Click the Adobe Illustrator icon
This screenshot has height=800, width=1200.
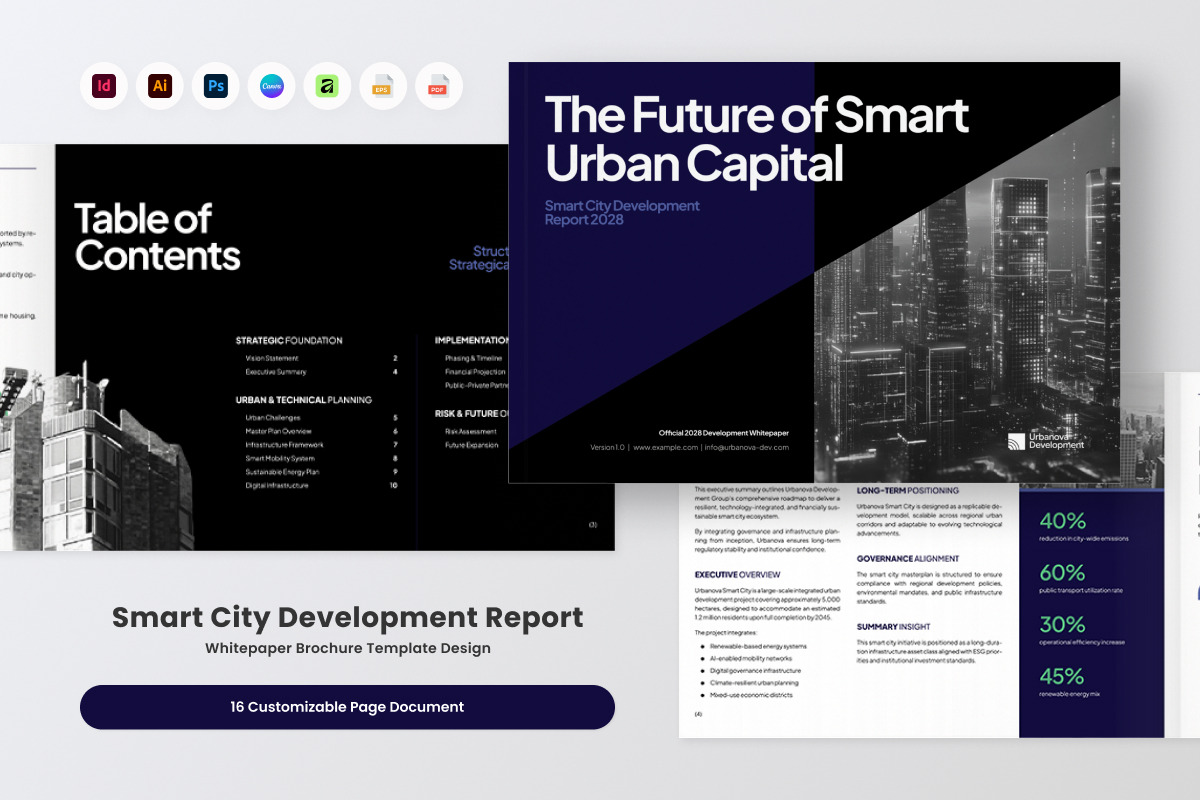click(x=160, y=86)
